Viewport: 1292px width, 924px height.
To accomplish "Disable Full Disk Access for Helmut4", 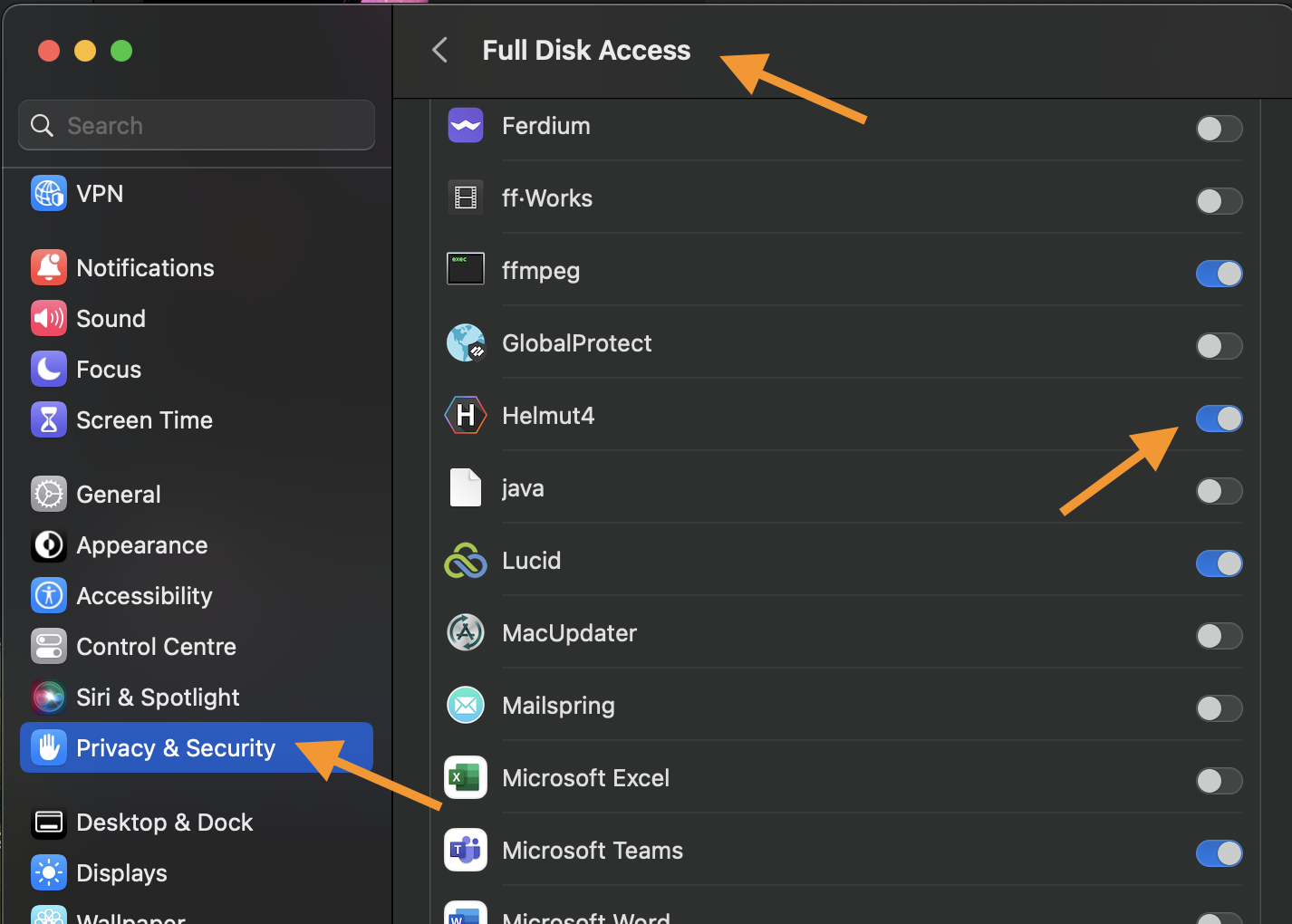I will 1219,419.
